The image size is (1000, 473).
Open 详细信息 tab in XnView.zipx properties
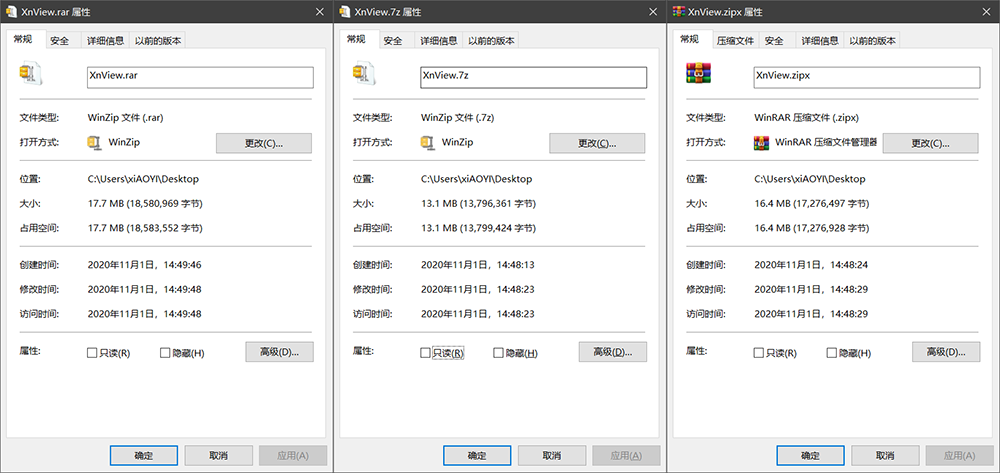pos(820,41)
